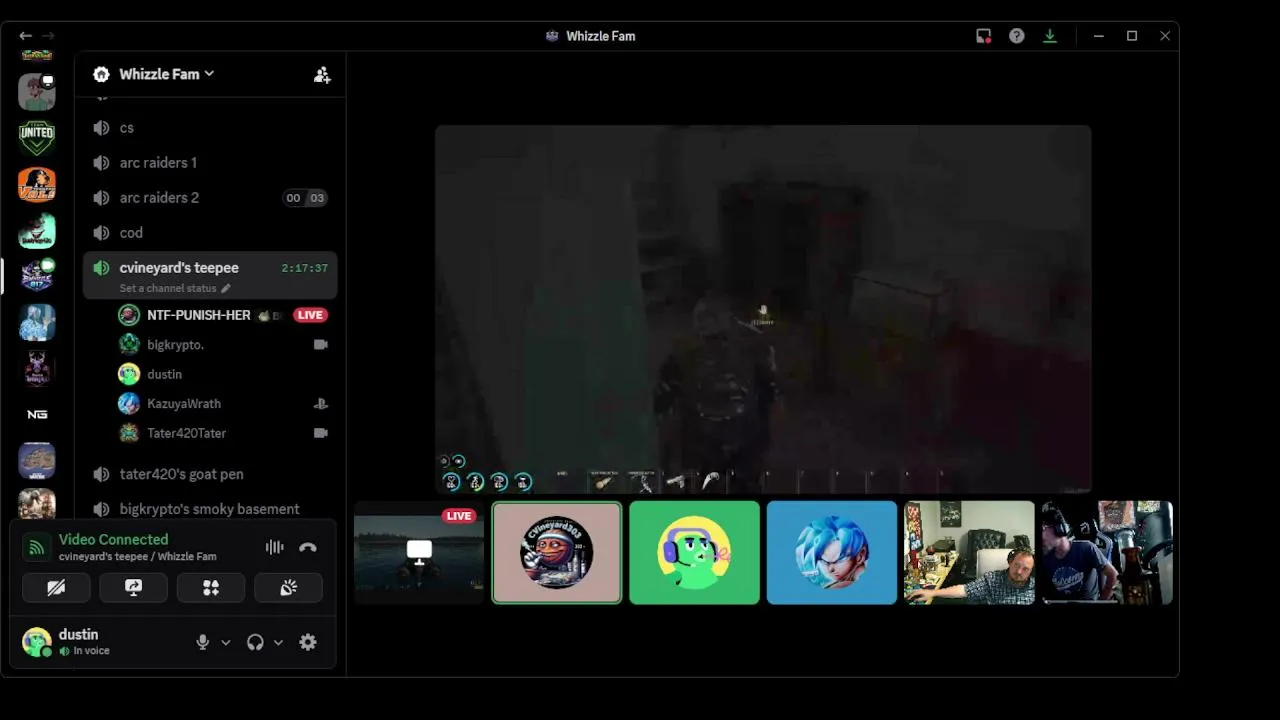Select the webcam tile with man at desk
Viewport: 1280px width, 720px height.
click(969, 553)
